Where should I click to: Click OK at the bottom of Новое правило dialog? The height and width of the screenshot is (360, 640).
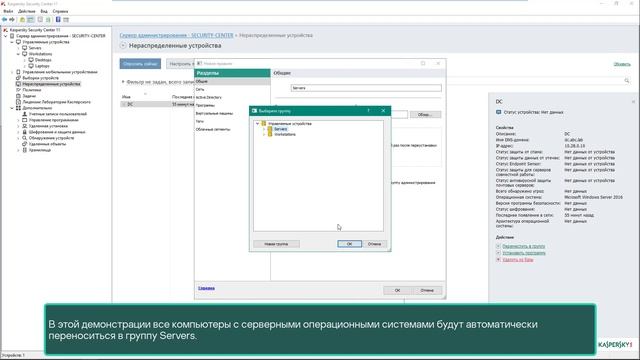398,290
